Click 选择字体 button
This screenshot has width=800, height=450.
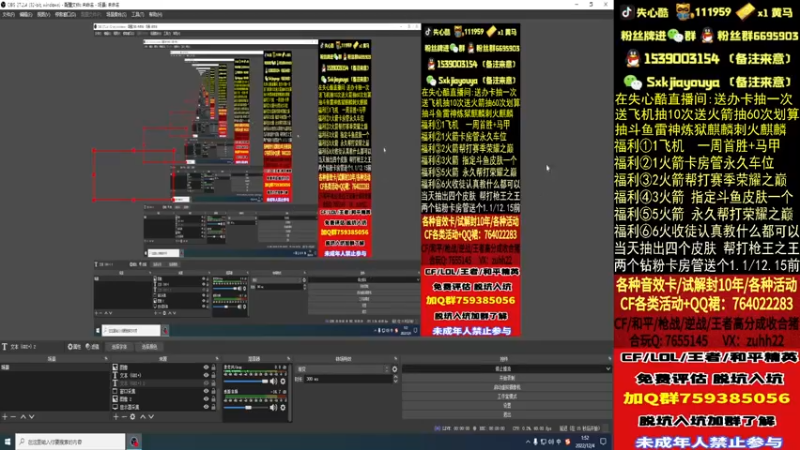click(119, 347)
